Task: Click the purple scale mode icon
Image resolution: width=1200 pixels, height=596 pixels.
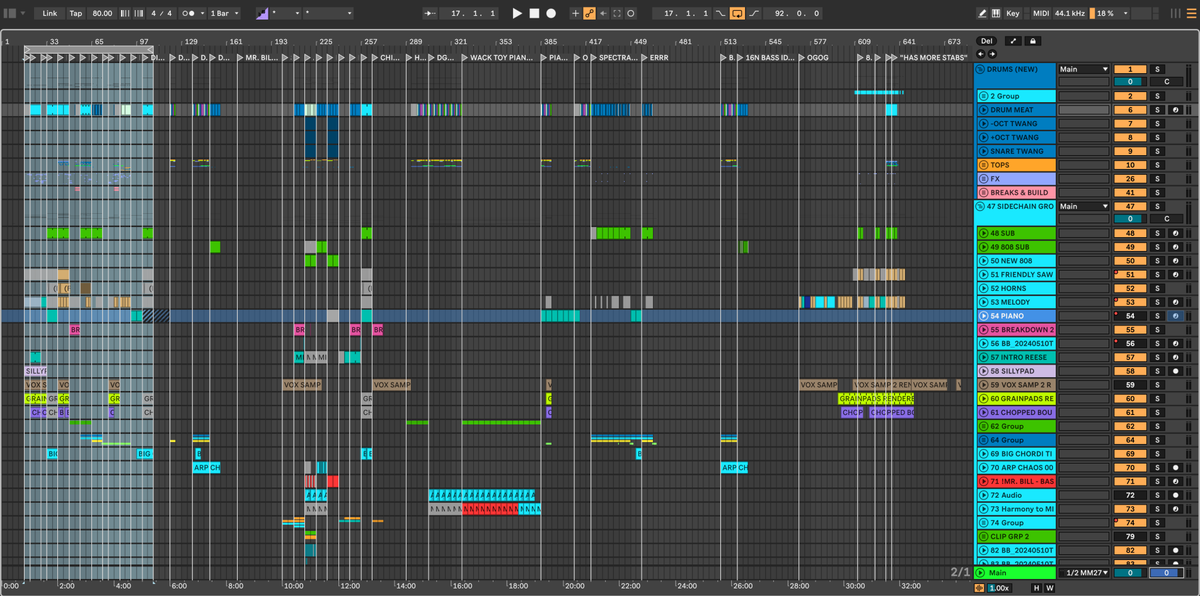Action: coord(262,14)
